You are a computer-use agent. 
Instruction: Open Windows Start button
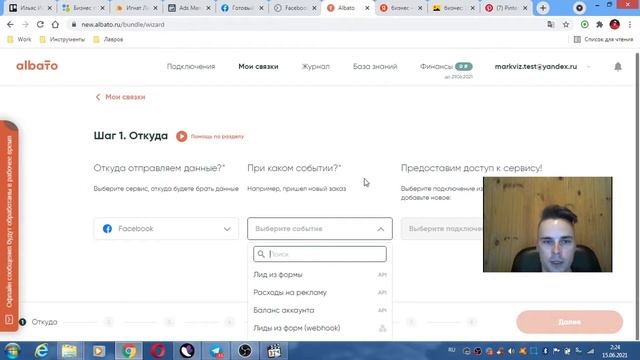pyautogui.click(x=12, y=351)
